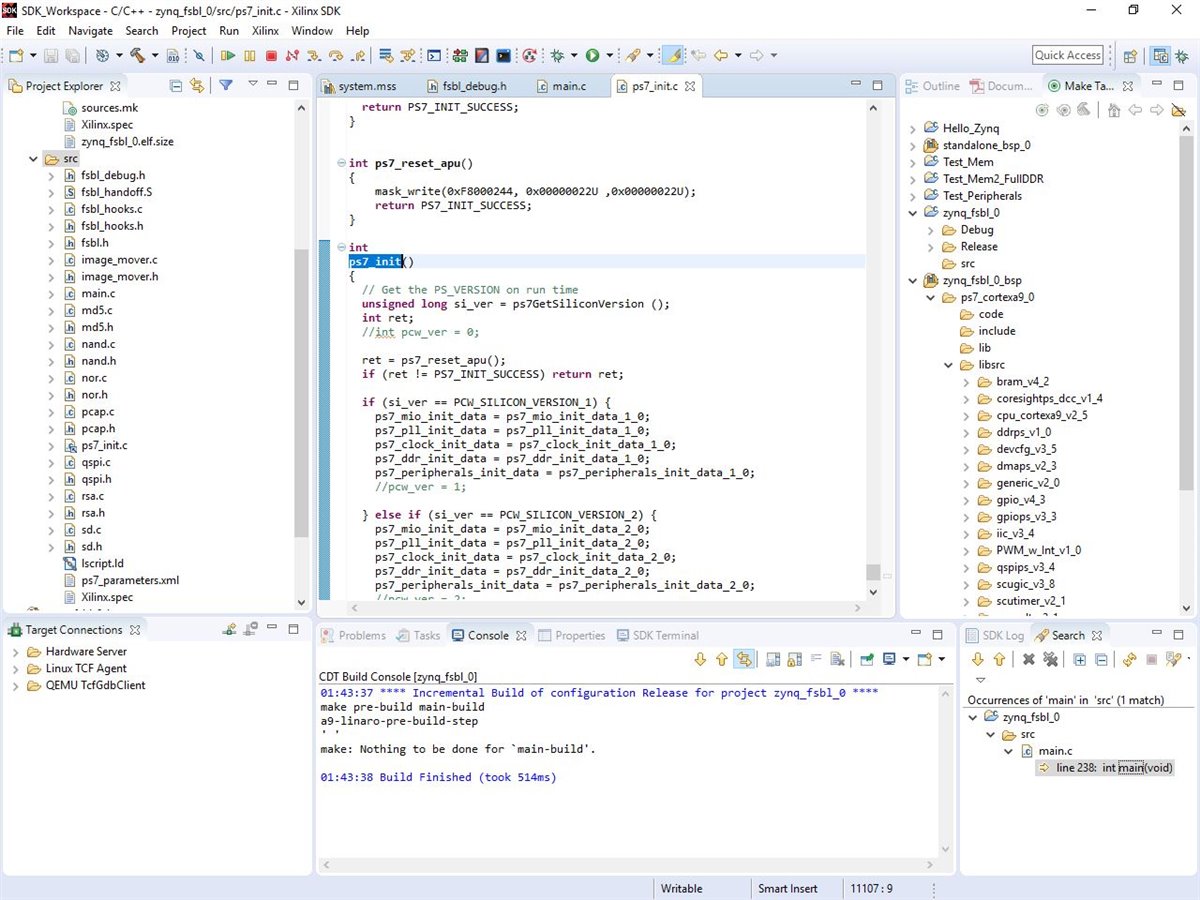Open image_mover.c in Project Explorer
The image size is (1200, 900).
coord(119,260)
